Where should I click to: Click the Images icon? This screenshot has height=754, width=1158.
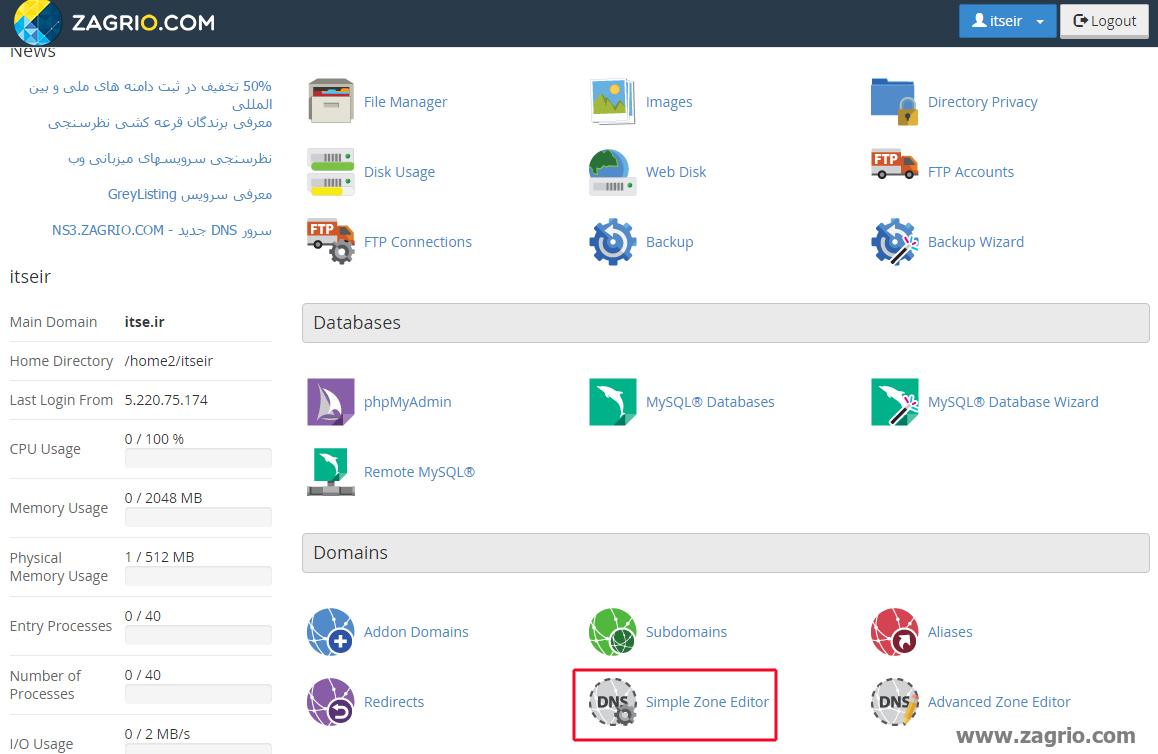pyautogui.click(x=612, y=101)
